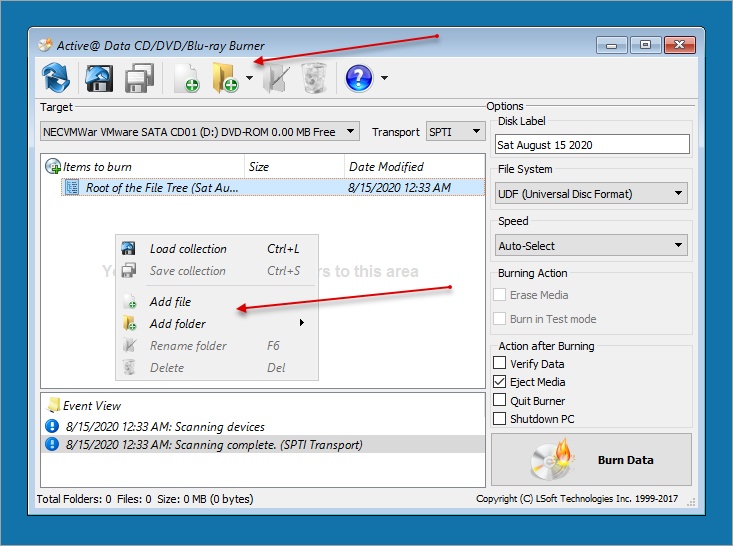The width and height of the screenshot is (733, 546).
Task: Open the target drive dropdown
Action: [200, 131]
